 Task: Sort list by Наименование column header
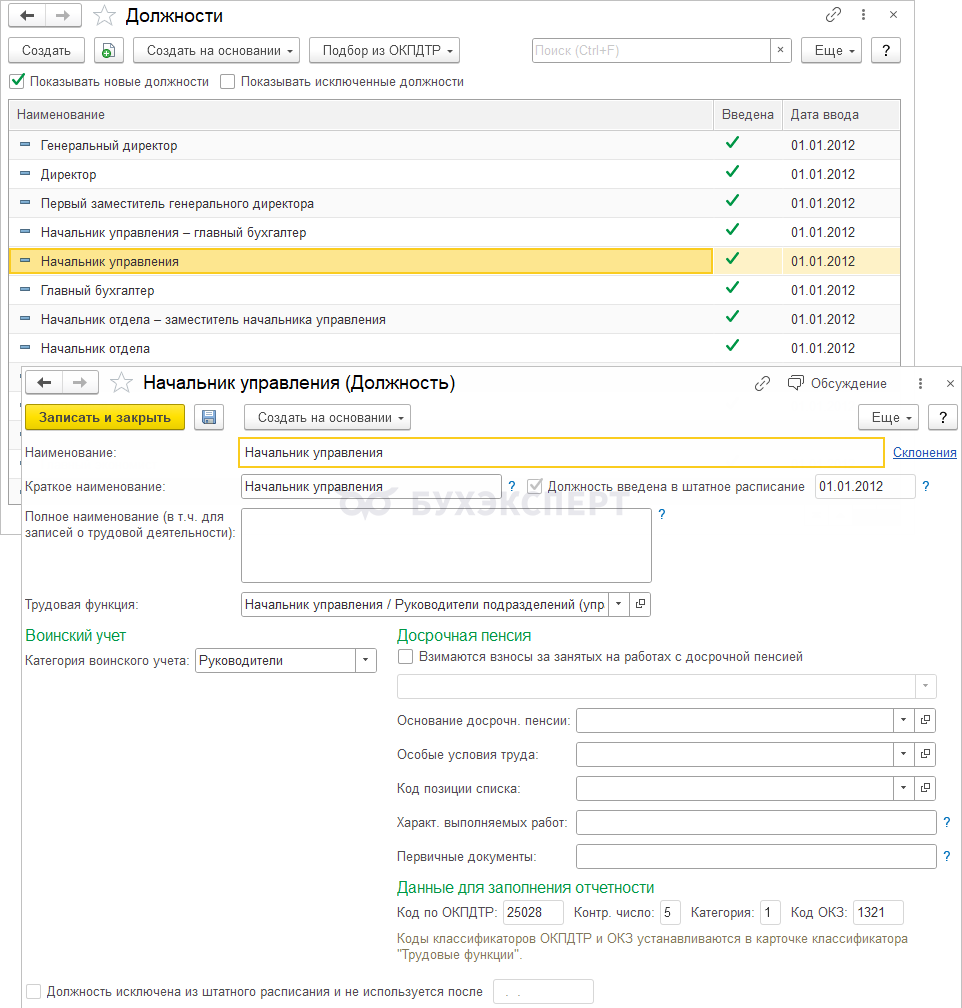click(361, 114)
